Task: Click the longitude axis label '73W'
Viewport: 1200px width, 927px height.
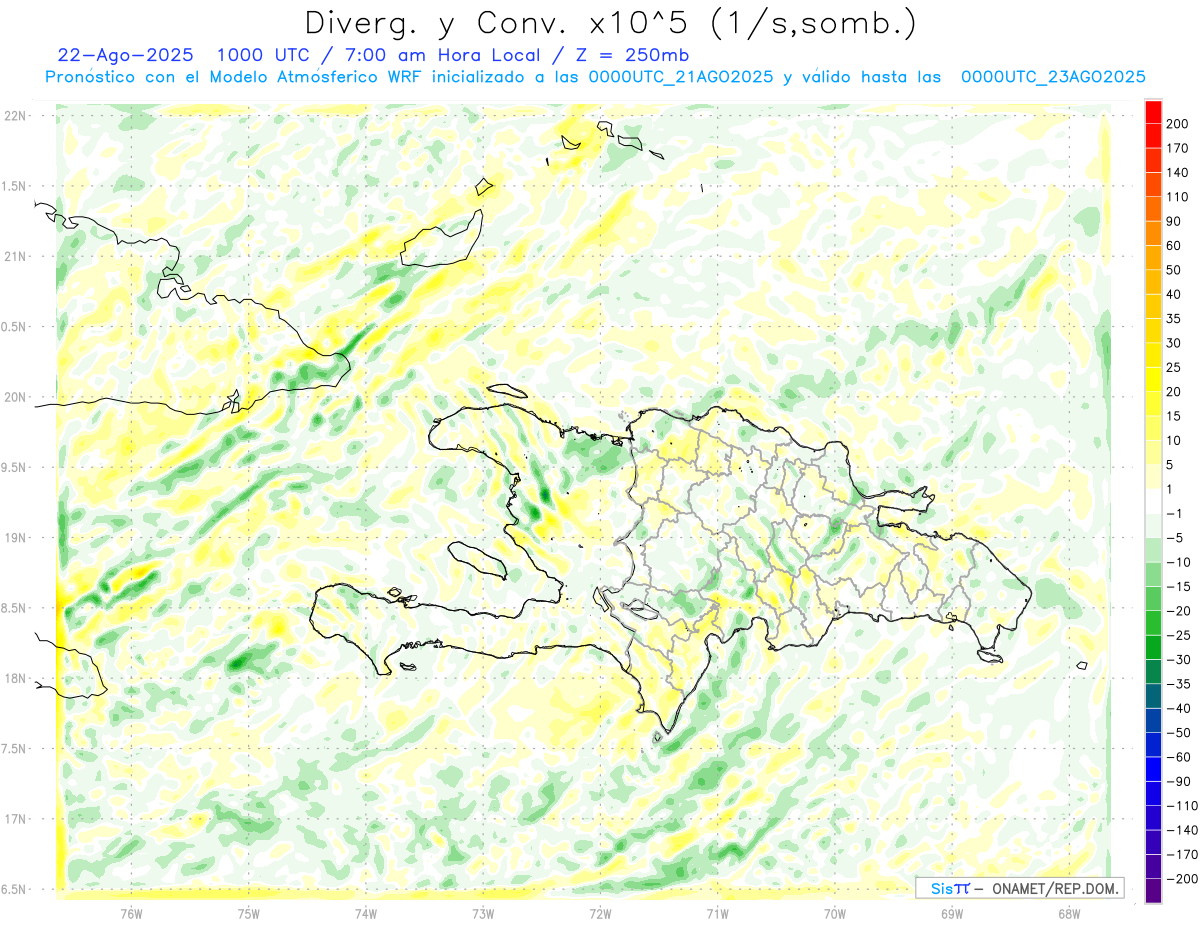Action: [x=483, y=914]
